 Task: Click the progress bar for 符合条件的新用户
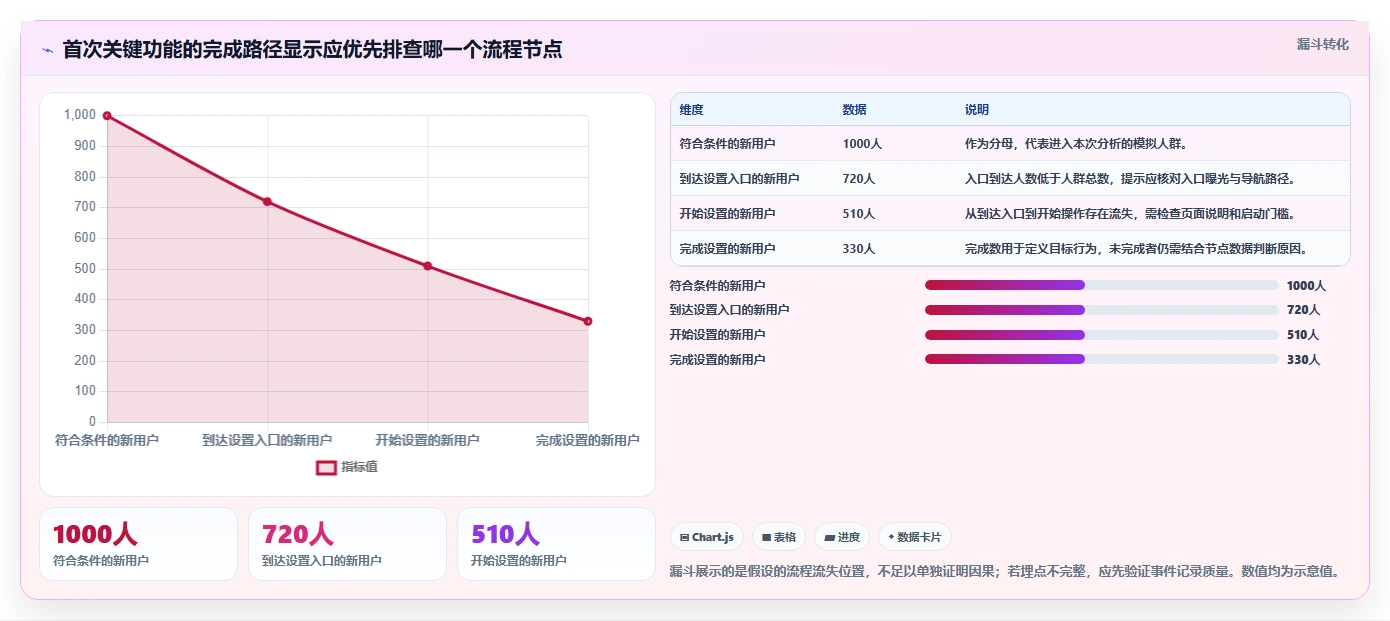coord(1101,285)
